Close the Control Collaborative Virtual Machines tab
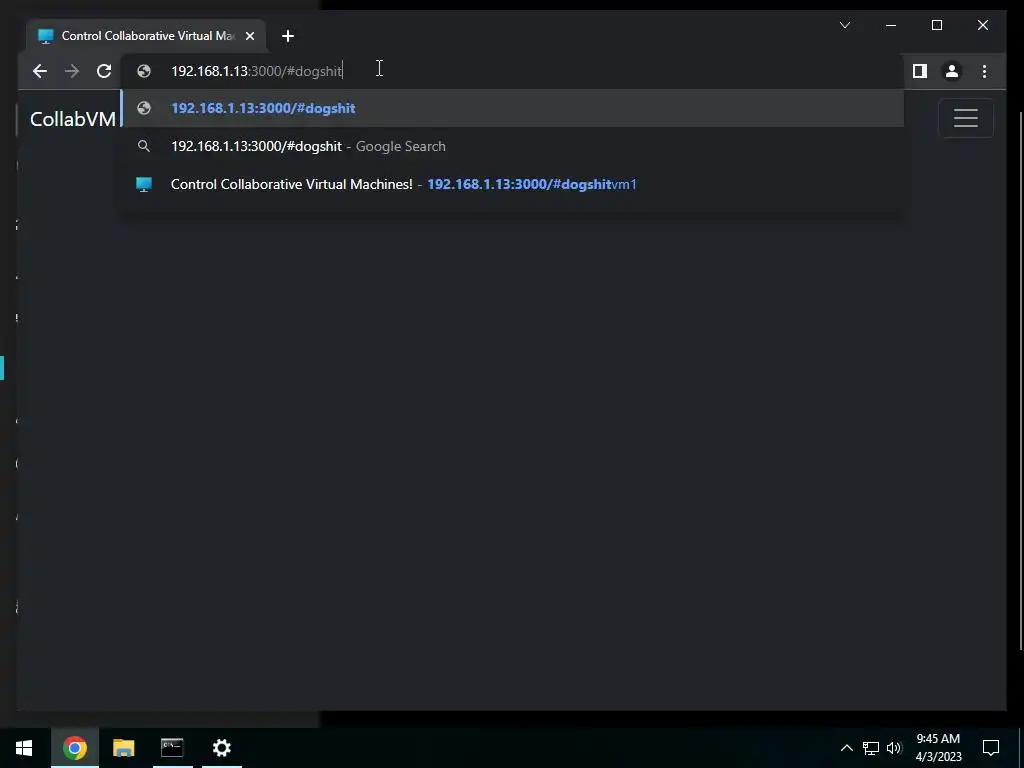 (x=249, y=36)
